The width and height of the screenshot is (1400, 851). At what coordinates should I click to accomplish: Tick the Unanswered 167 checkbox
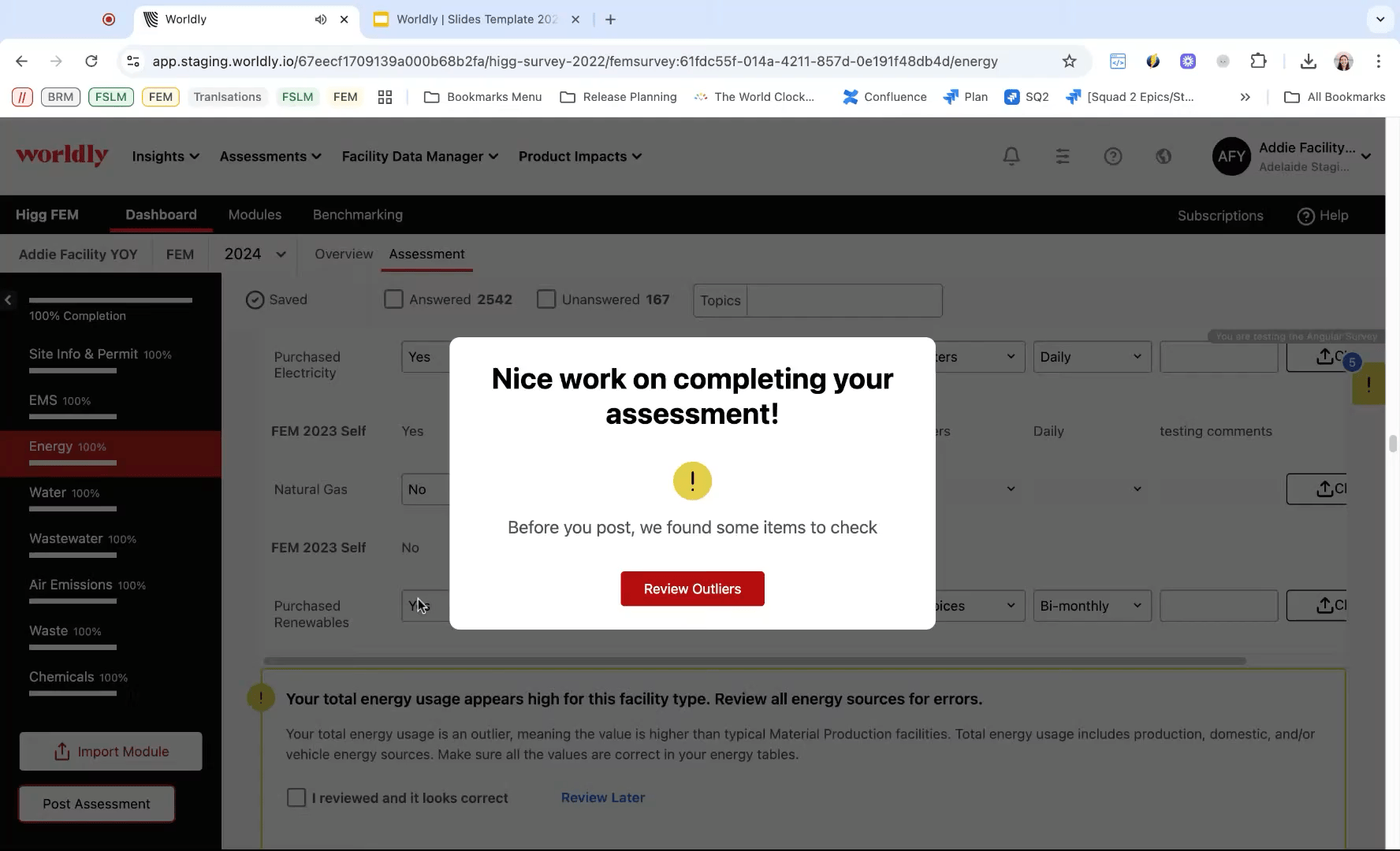(x=546, y=299)
